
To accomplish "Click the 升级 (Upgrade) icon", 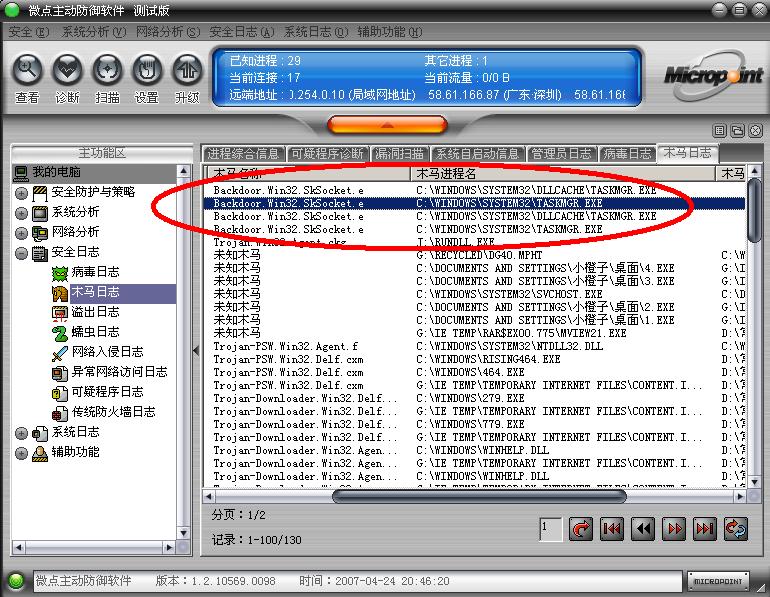I will tap(187, 70).
